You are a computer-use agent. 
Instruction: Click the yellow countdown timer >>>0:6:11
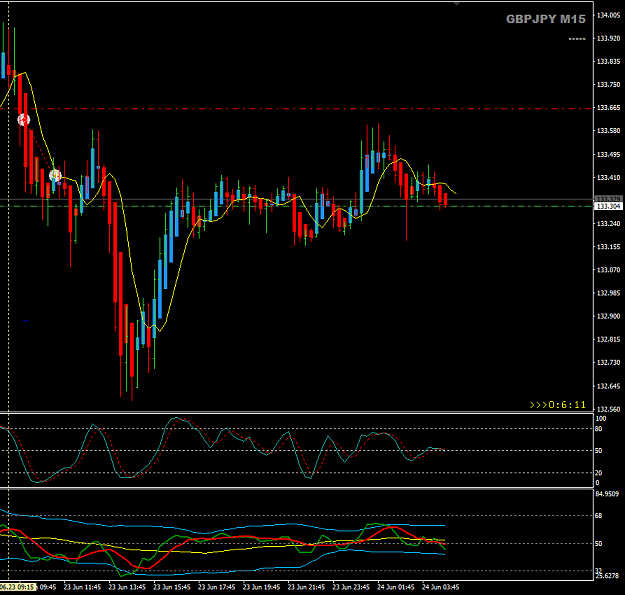558,405
